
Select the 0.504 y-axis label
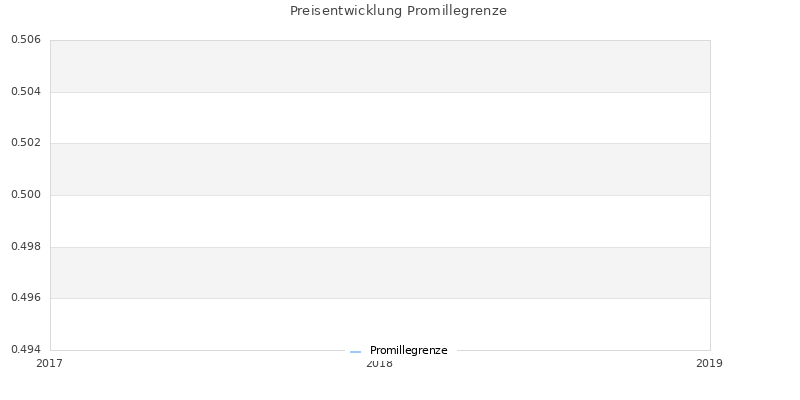coord(26,92)
